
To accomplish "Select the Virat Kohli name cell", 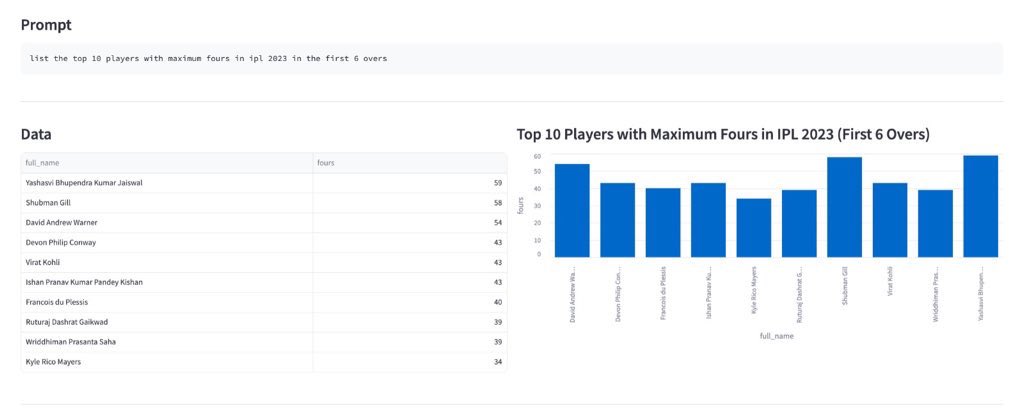I will tap(167, 262).
